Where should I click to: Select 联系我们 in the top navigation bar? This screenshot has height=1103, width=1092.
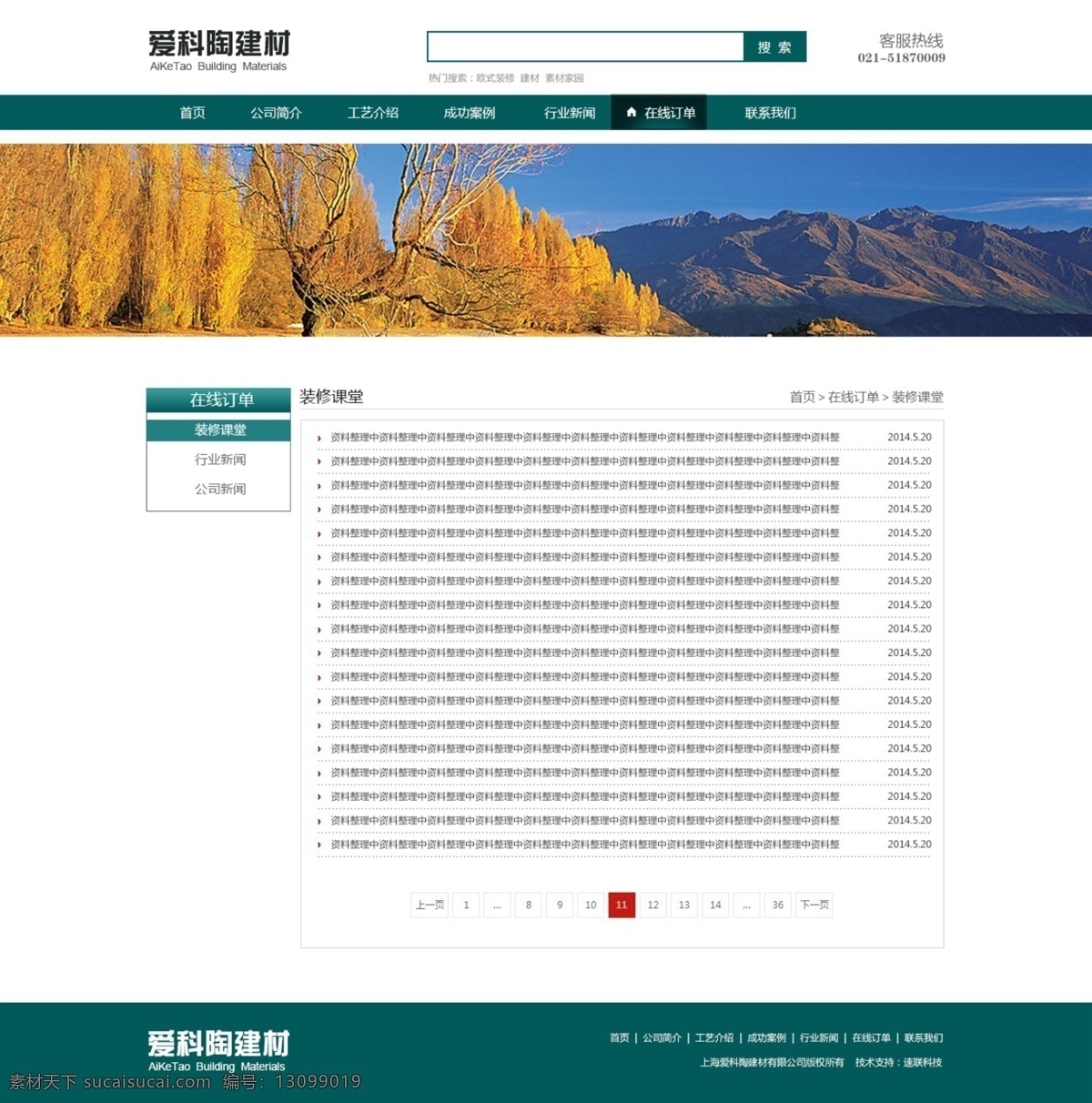[x=770, y=113]
